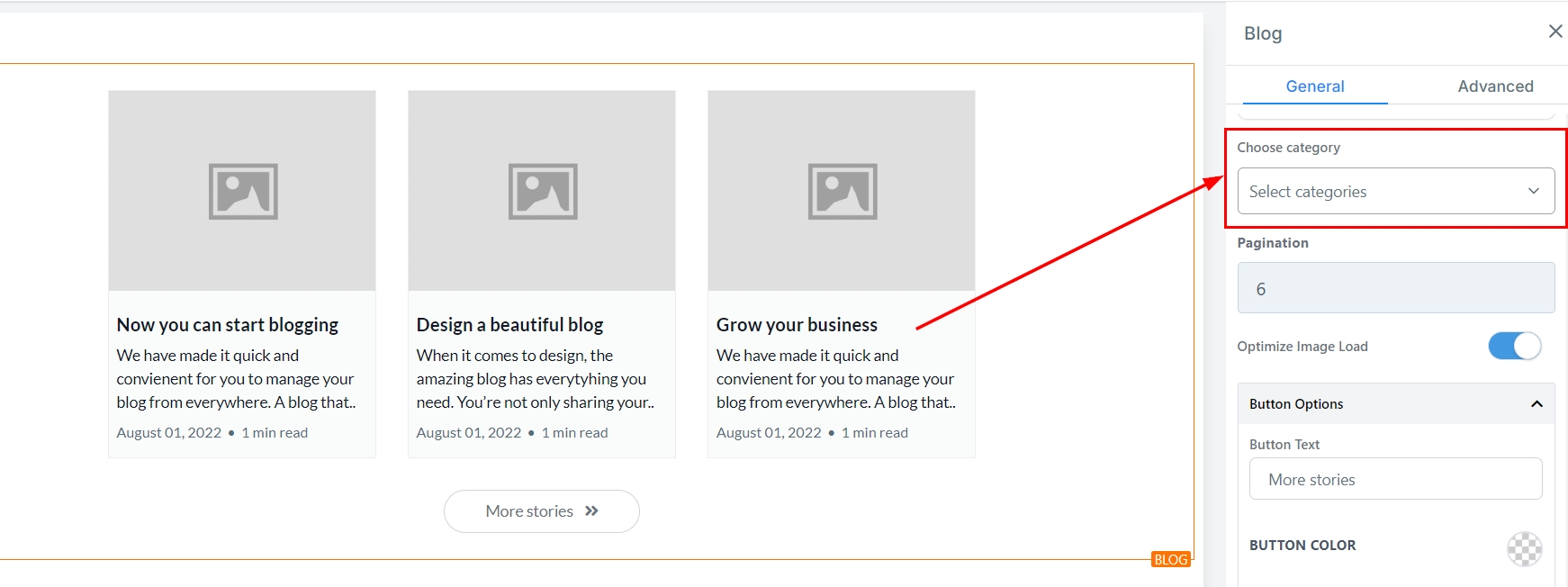Click the double arrow icon on More stories
The height and width of the screenshot is (587, 1568).
click(591, 511)
